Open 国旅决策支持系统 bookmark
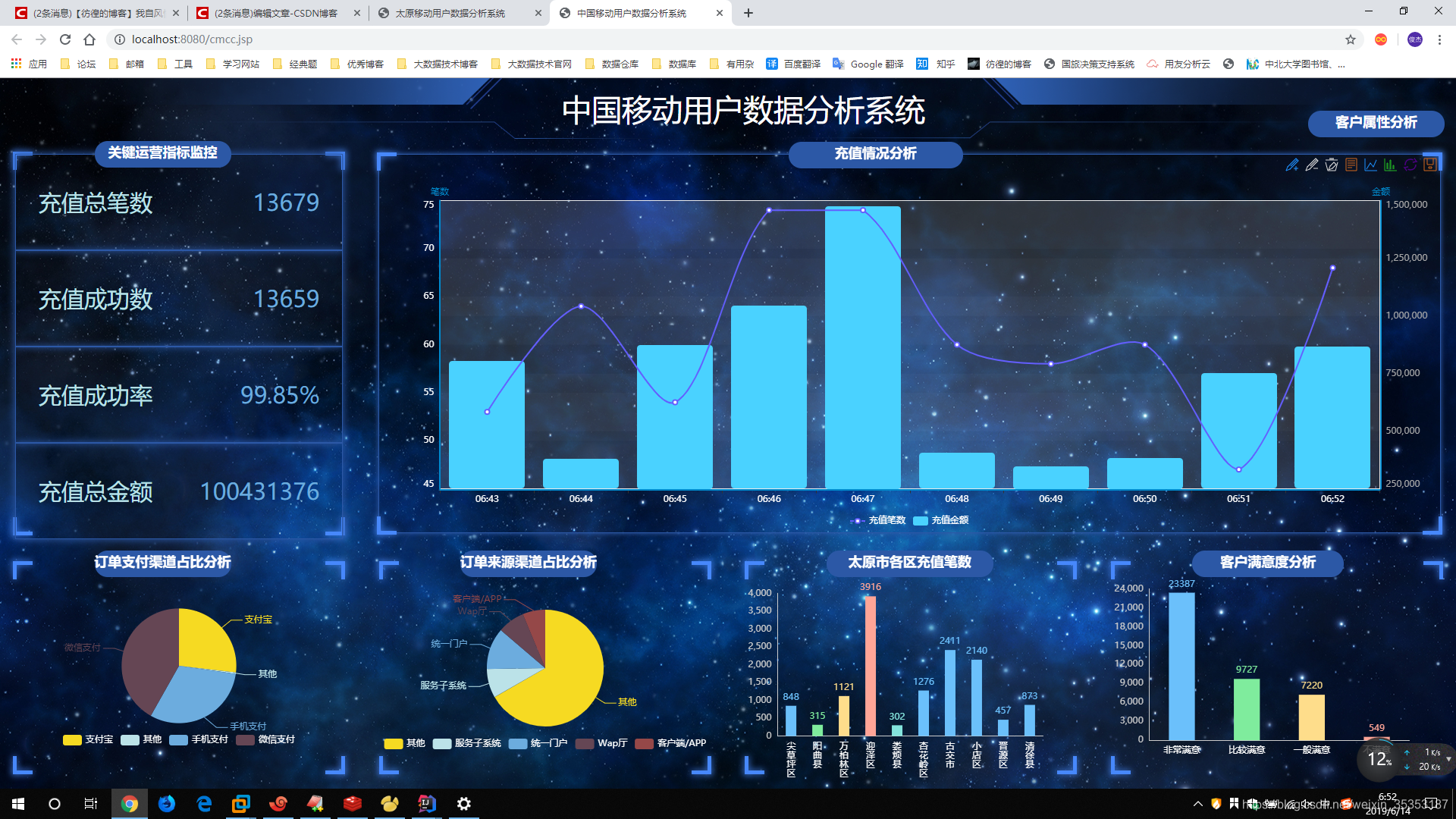Image resolution: width=1456 pixels, height=819 pixels. (1089, 64)
